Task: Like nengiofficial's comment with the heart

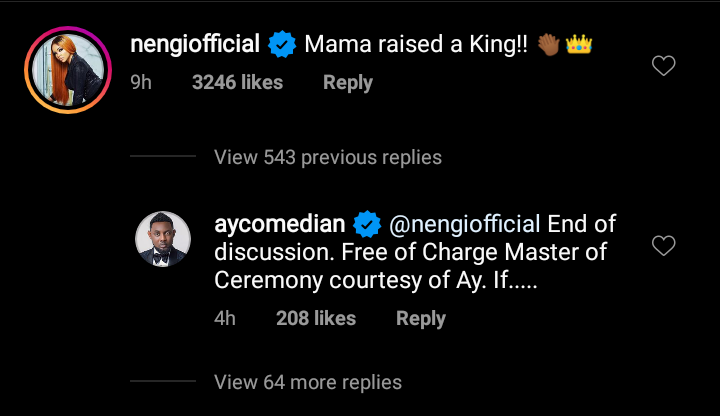Action: pos(663,66)
